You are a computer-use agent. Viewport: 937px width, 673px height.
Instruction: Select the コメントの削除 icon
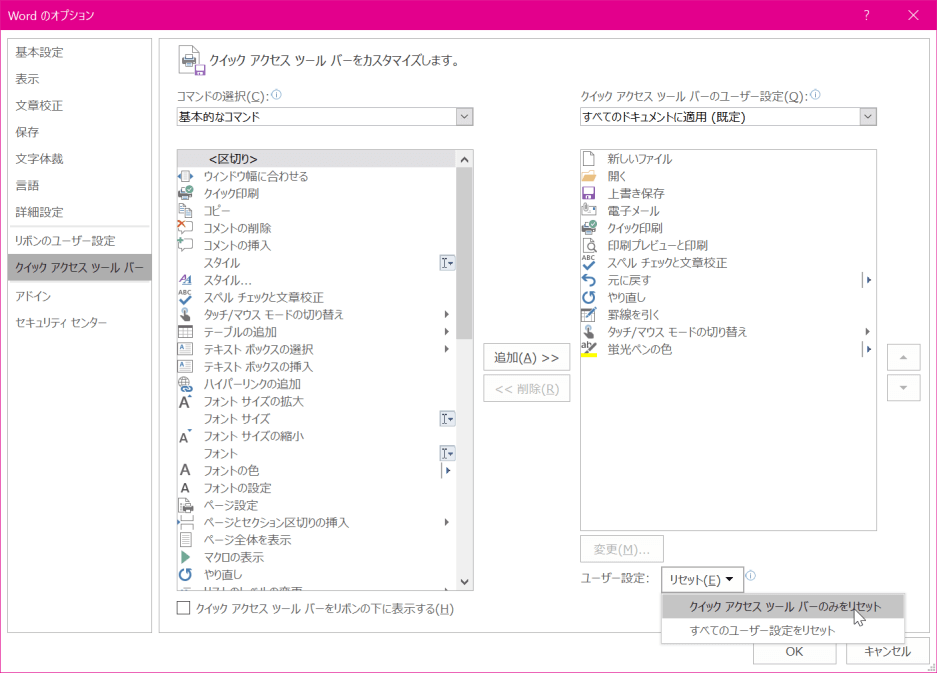pyautogui.click(x=185, y=228)
